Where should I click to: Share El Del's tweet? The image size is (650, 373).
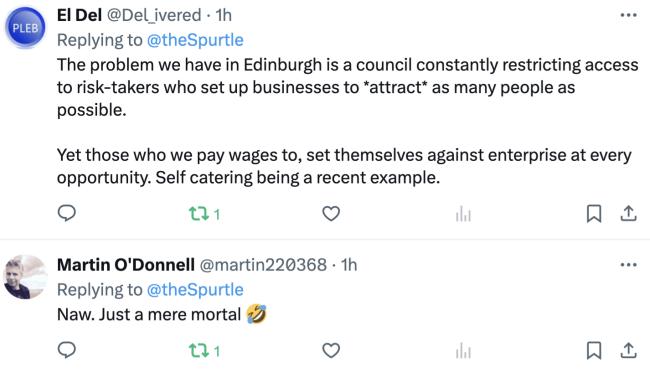point(628,214)
